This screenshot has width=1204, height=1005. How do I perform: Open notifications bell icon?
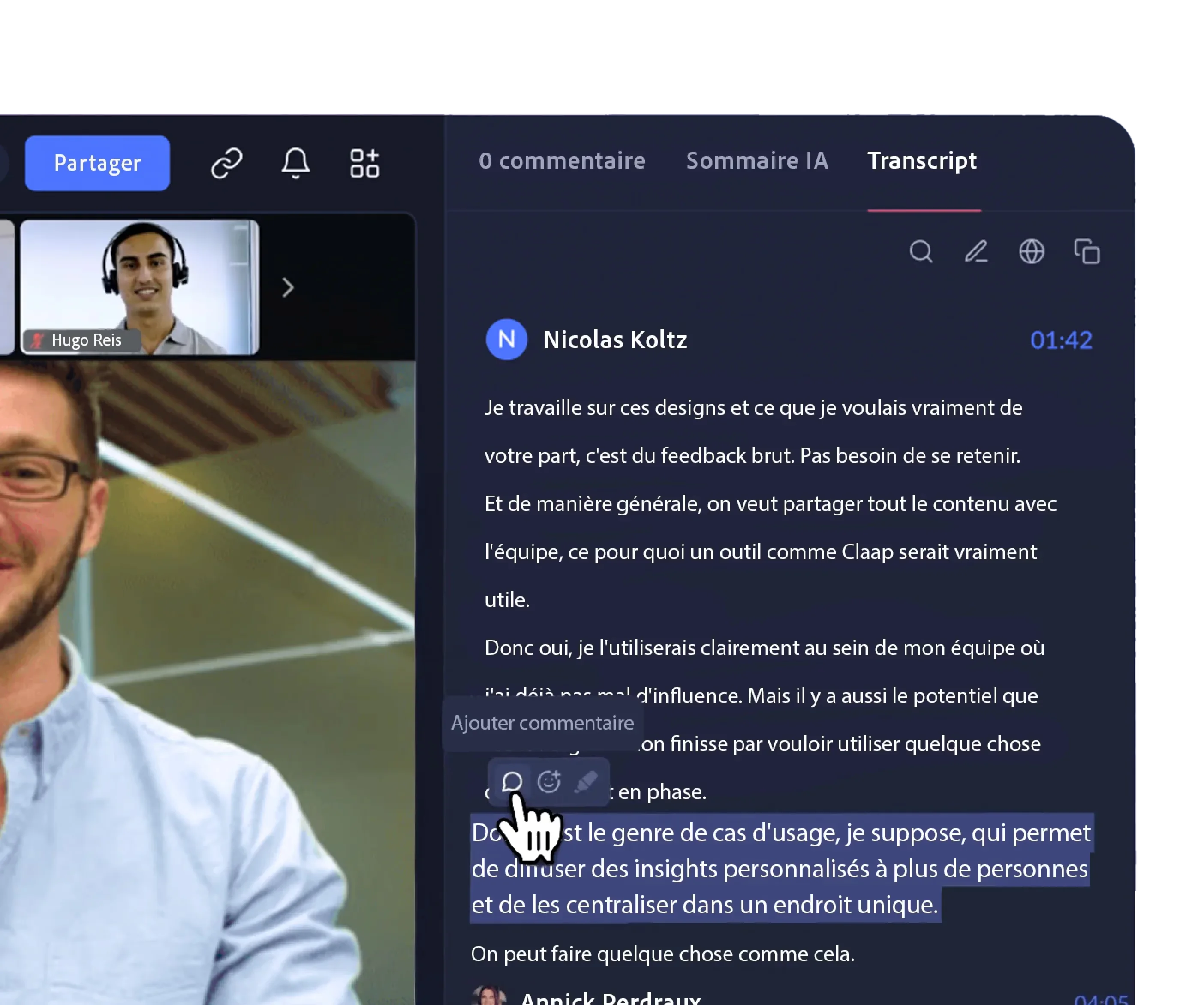[x=295, y=163]
